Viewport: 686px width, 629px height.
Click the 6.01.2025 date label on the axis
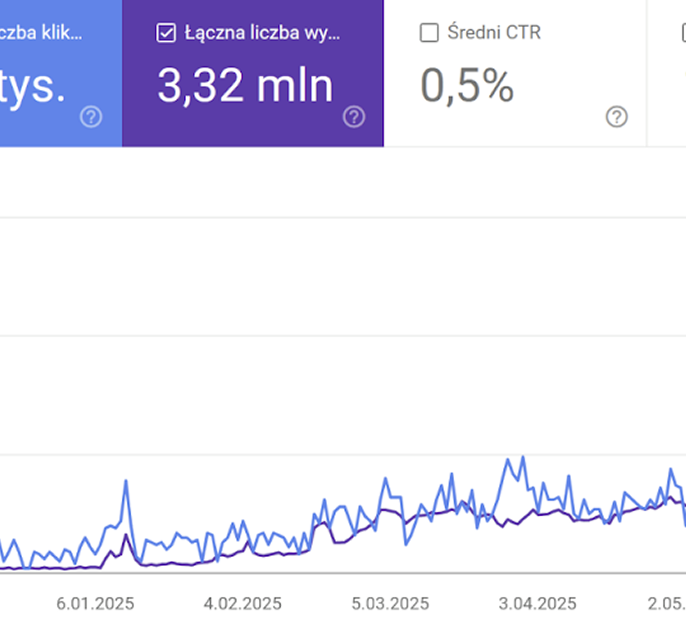(x=95, y=603)
